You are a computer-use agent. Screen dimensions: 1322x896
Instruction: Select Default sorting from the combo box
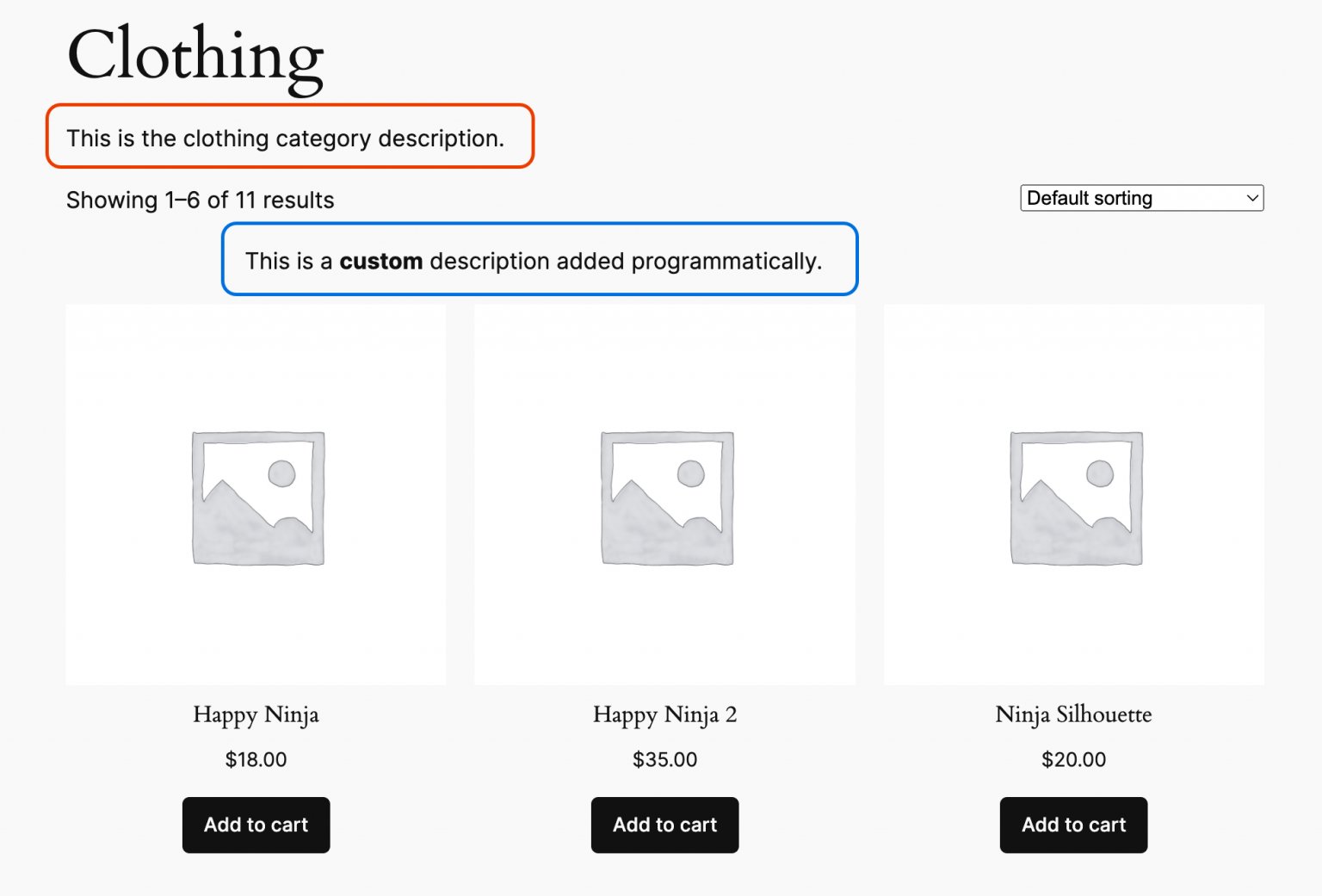pyautogui.click(x=1140, y=198)
